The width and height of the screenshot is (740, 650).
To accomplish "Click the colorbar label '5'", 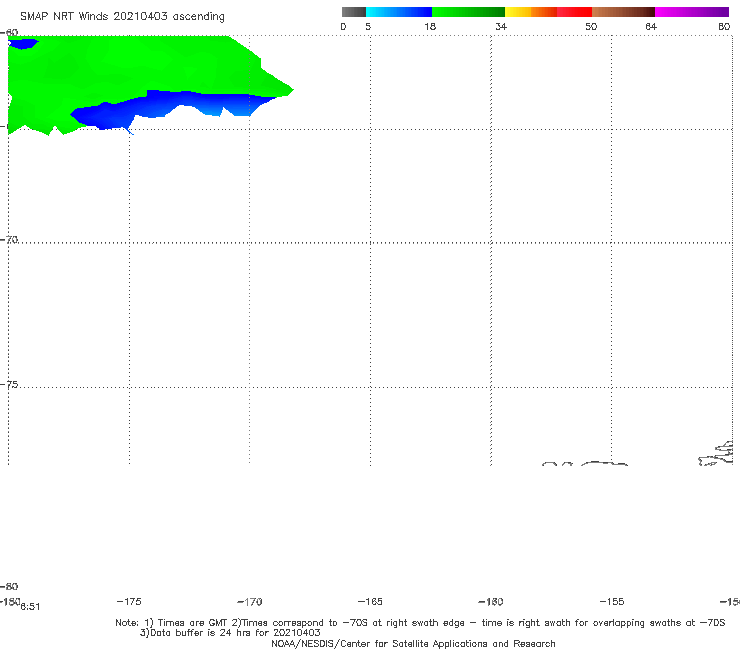I will [368, 26].
